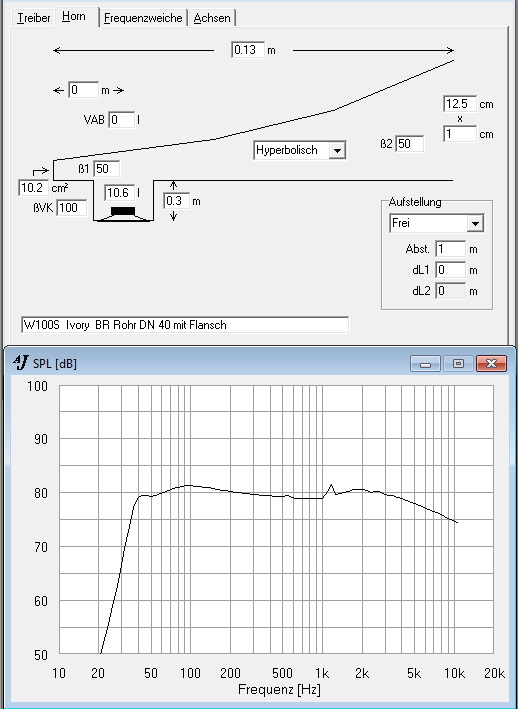Maximize the SPL [dB] window
The image size is (518, 709).
[x=458, y=364]
